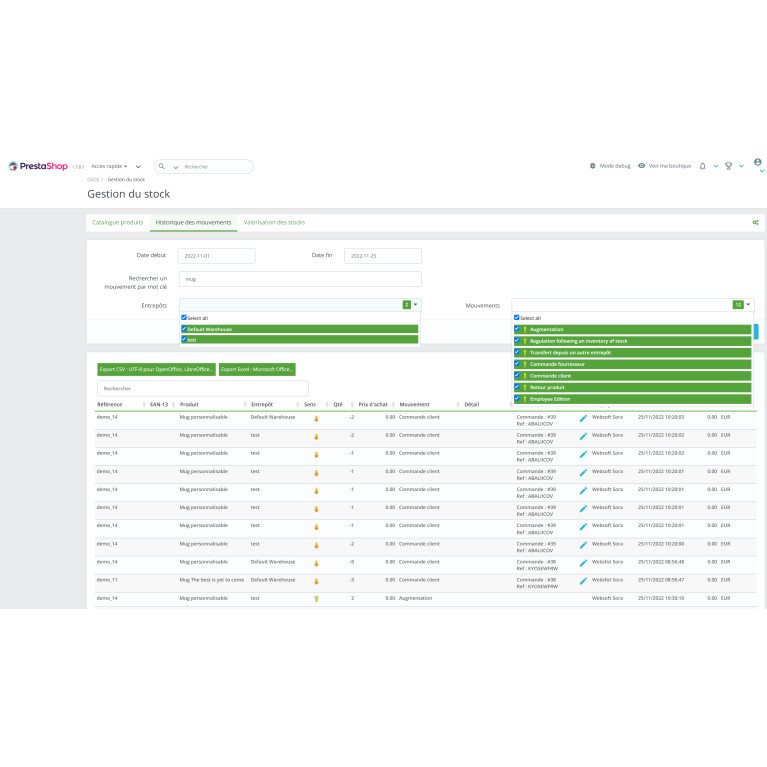Click the trophy icon in header

point(729,166)
